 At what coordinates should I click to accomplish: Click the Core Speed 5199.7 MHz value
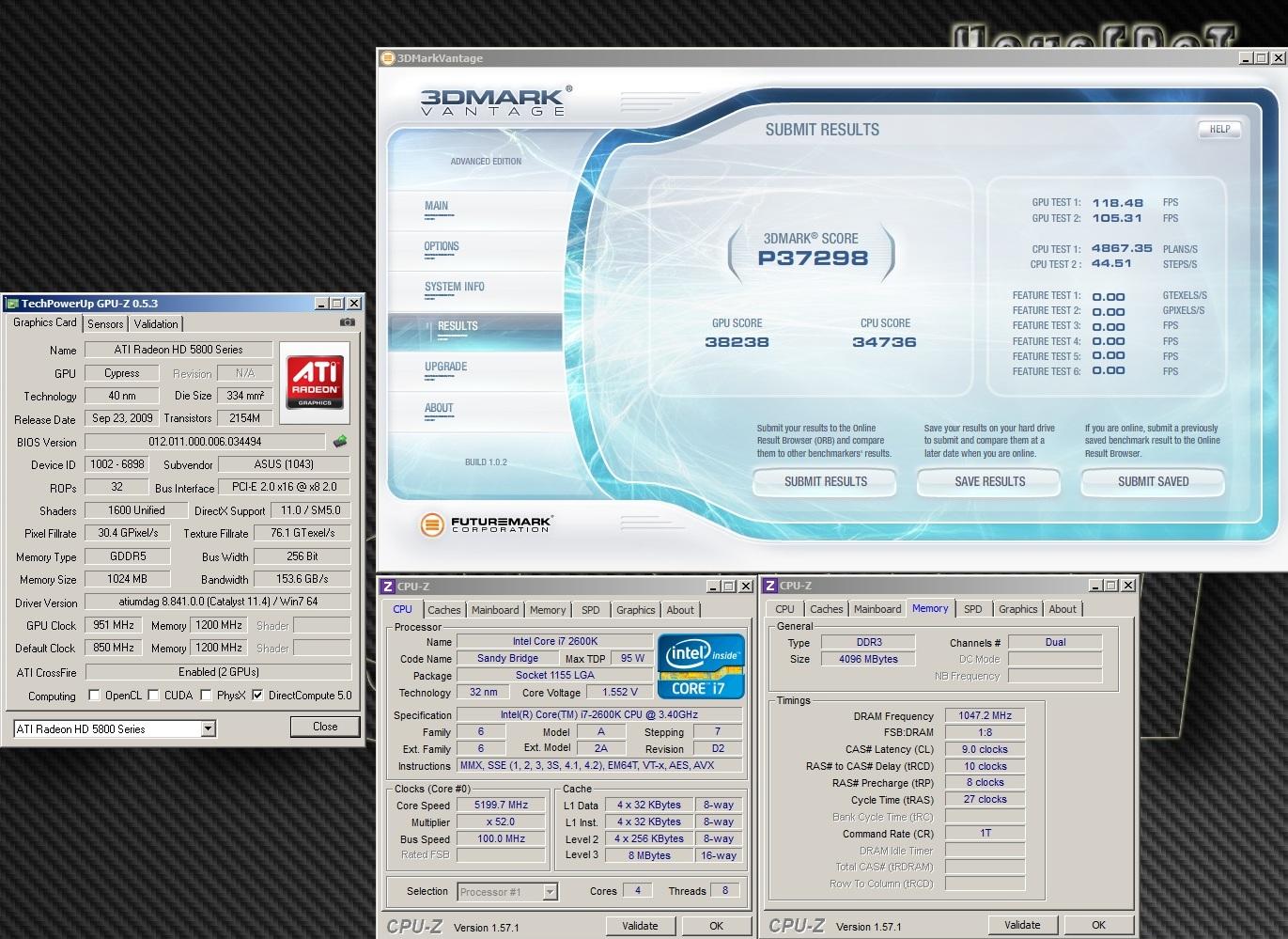tap(501, 806)
